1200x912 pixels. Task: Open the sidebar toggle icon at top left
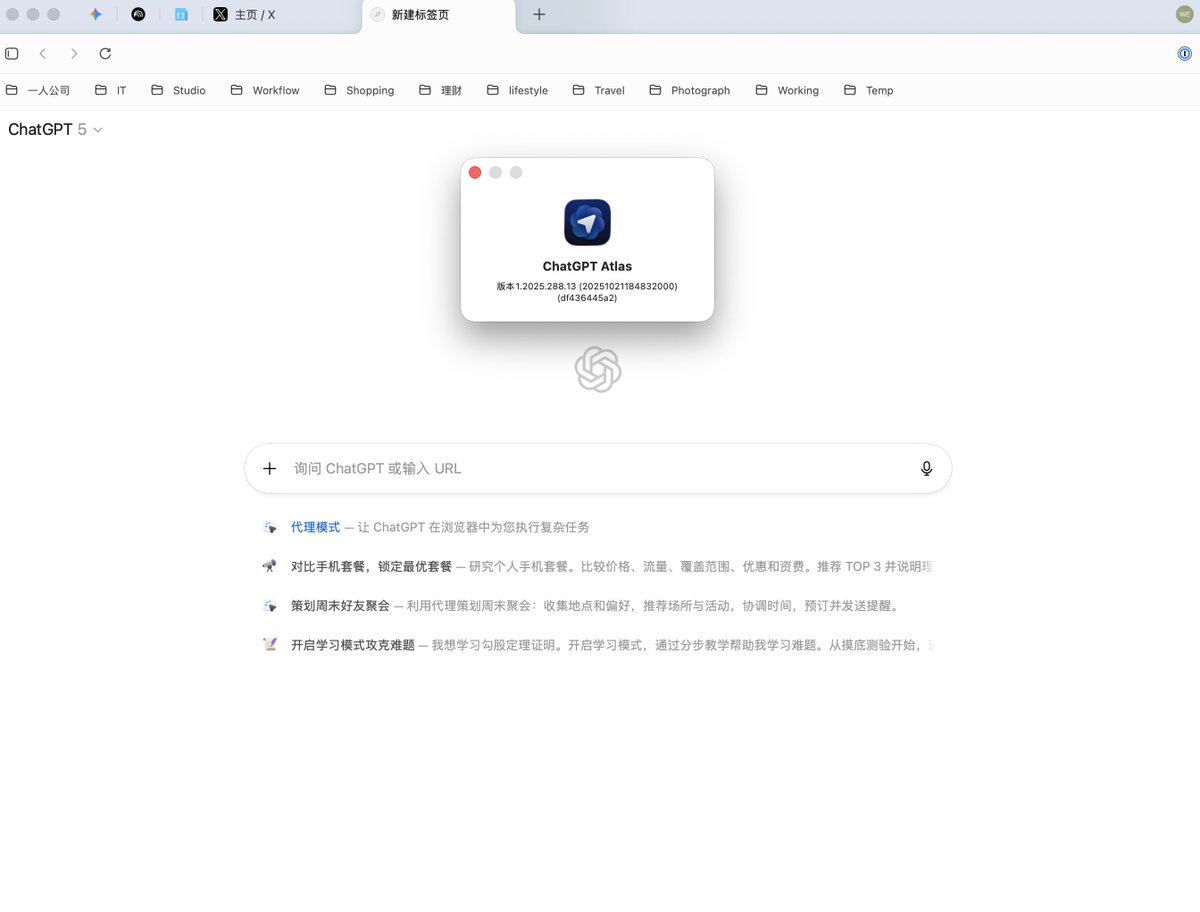(x=11, y=53)
